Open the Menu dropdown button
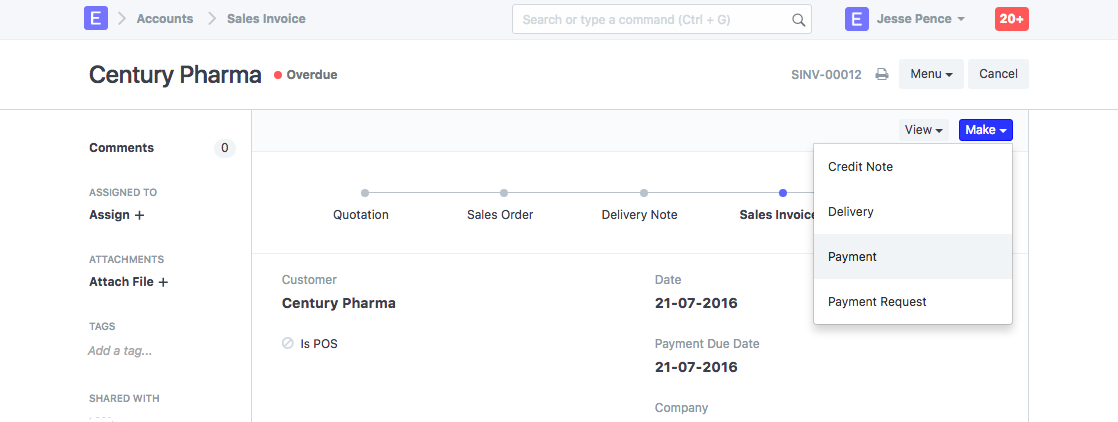Image resolution: width=1118 pixels, height=422 pixels. [x=931, y=74]
